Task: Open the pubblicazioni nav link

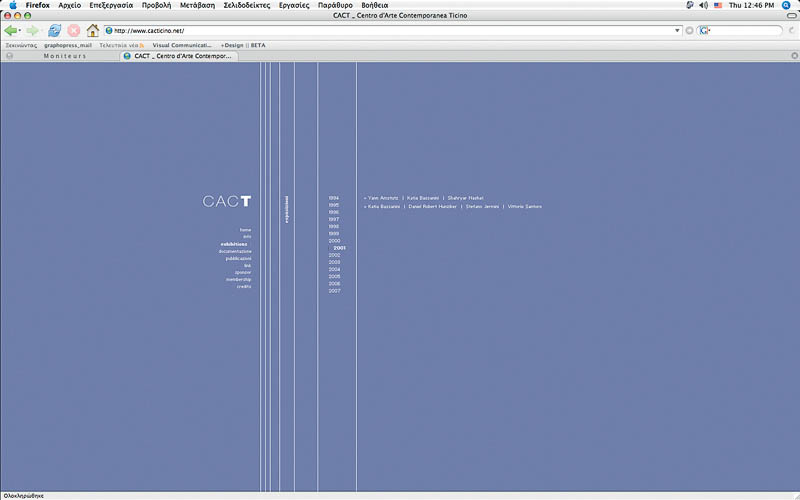Action: point(238,259)
